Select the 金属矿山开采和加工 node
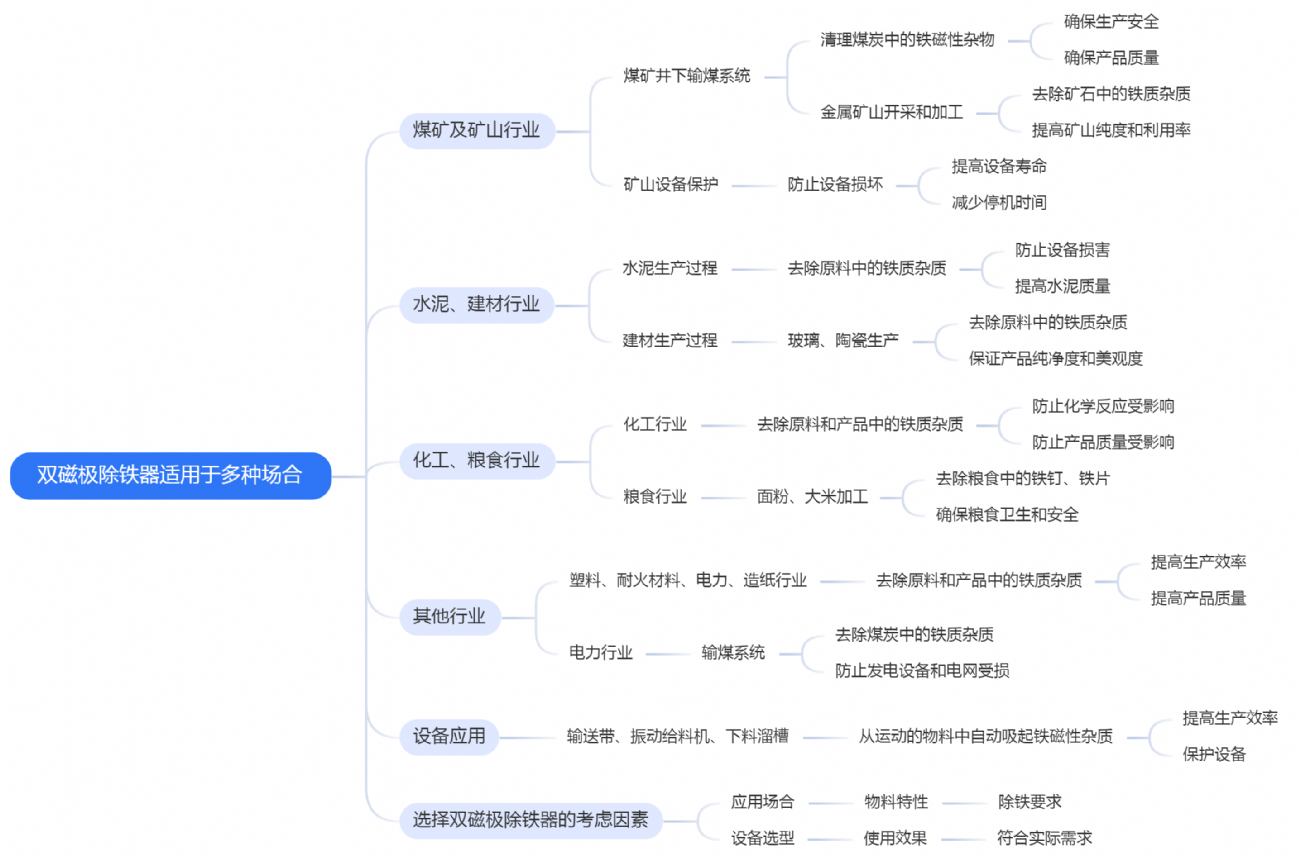Screen dimensions: 1300x860 click(x=892, y=112)
